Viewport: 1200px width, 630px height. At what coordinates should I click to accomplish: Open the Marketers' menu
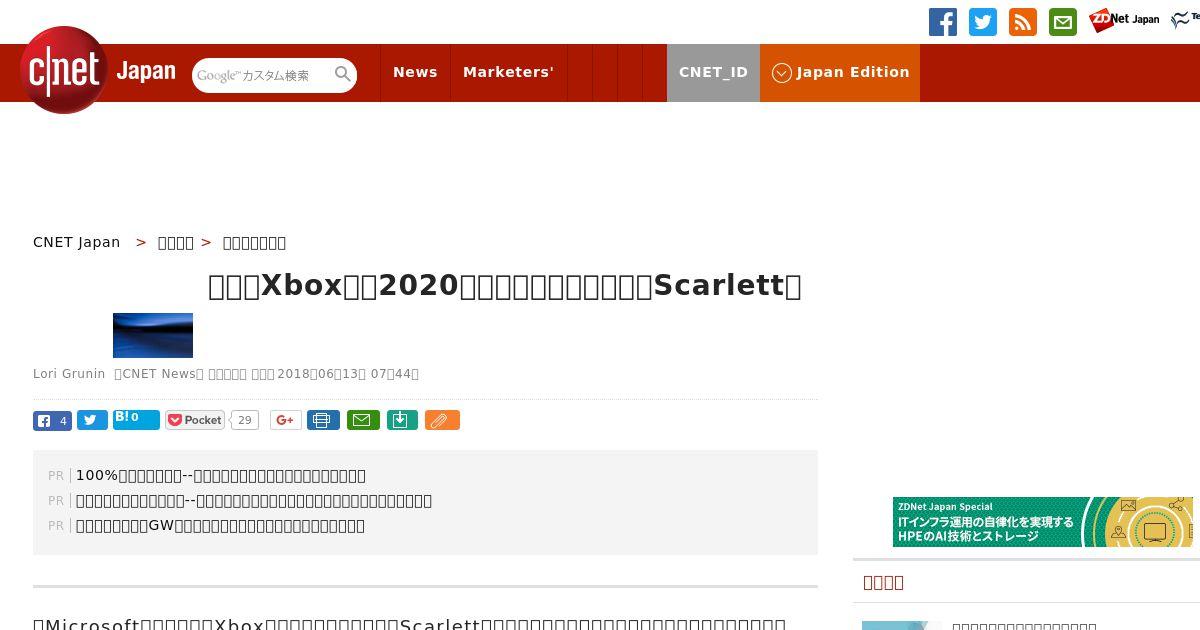[508, 72]
